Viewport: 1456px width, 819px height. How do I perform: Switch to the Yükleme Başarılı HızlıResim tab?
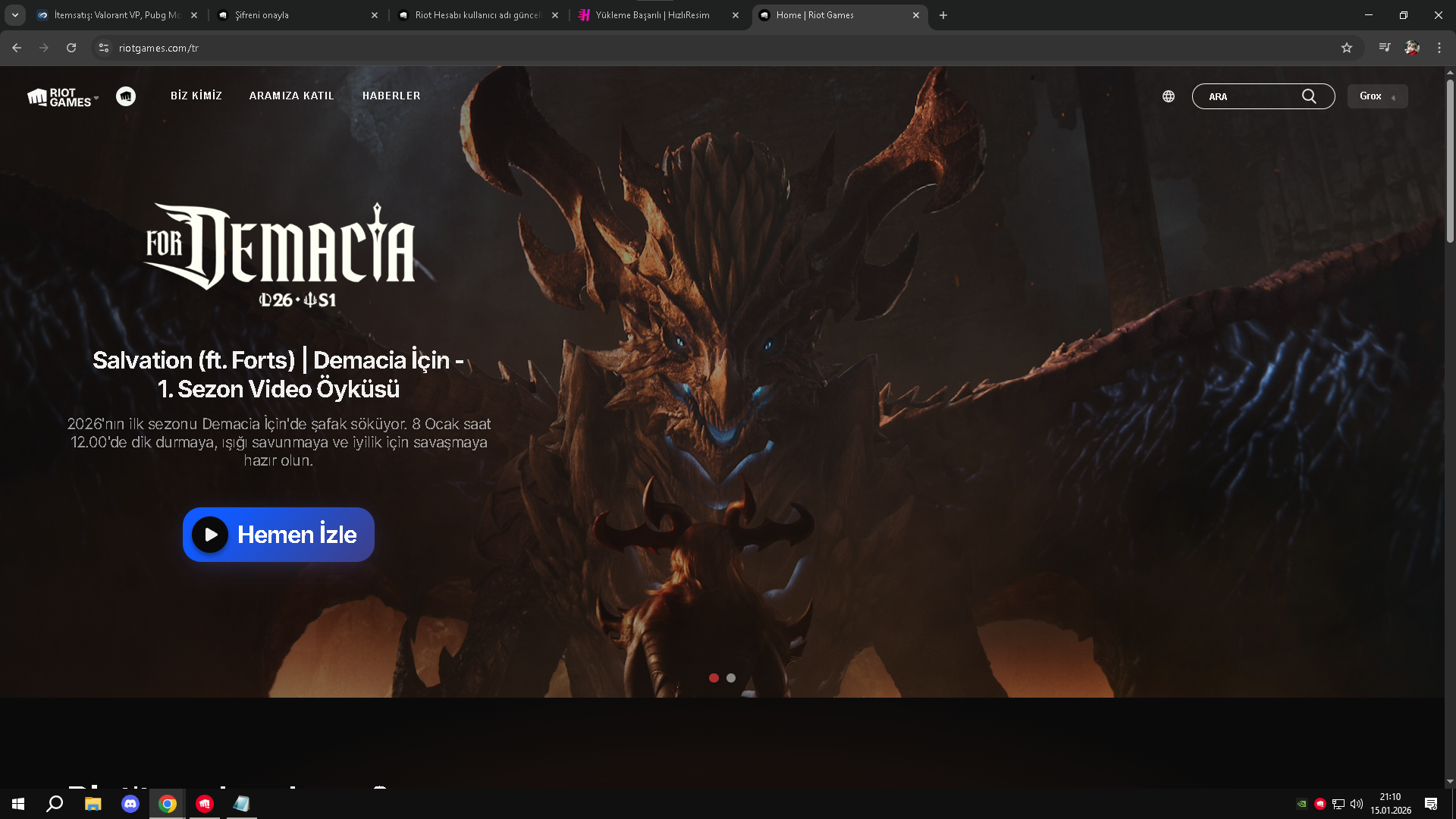coord(659,15)
